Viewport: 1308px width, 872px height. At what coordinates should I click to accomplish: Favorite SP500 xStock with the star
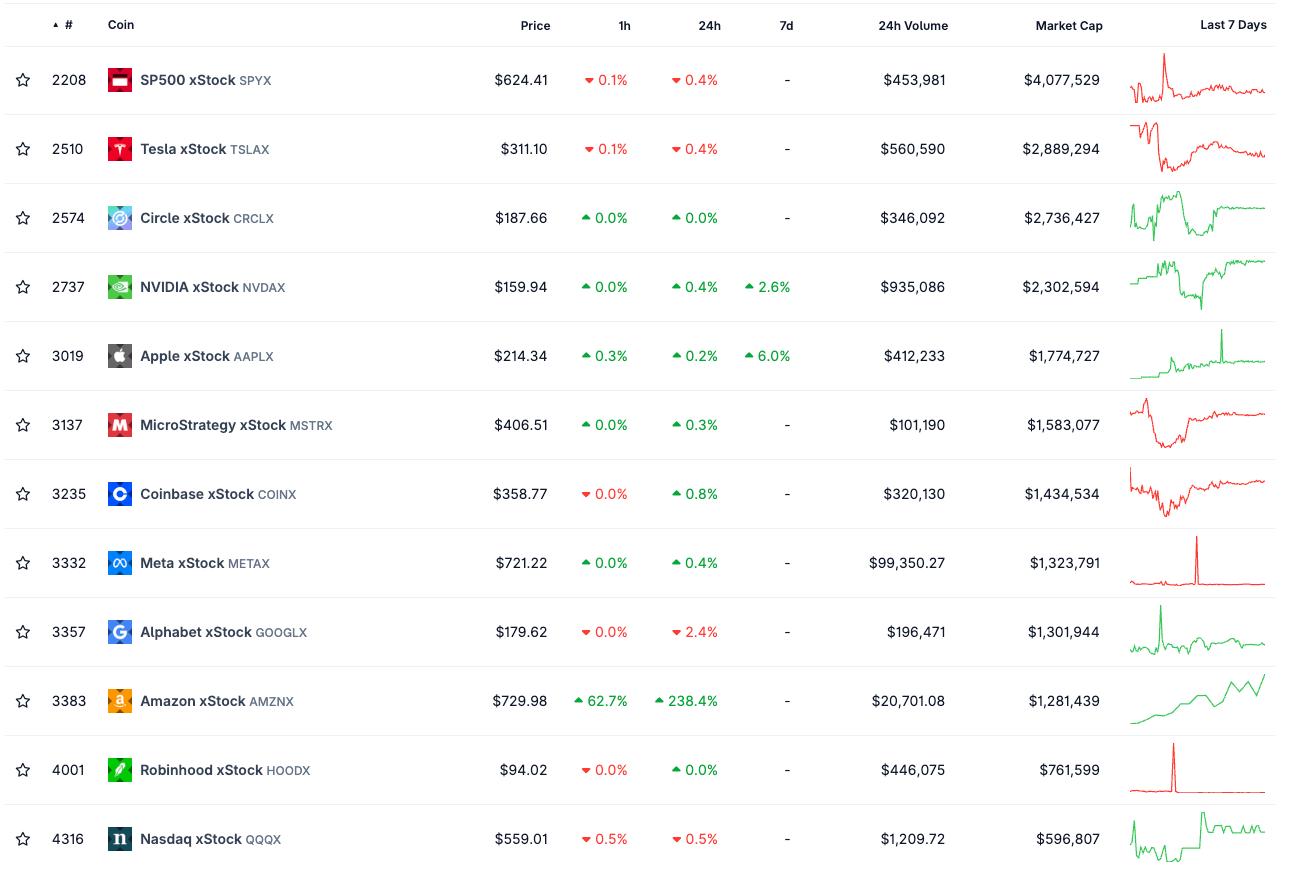point(23,80)
